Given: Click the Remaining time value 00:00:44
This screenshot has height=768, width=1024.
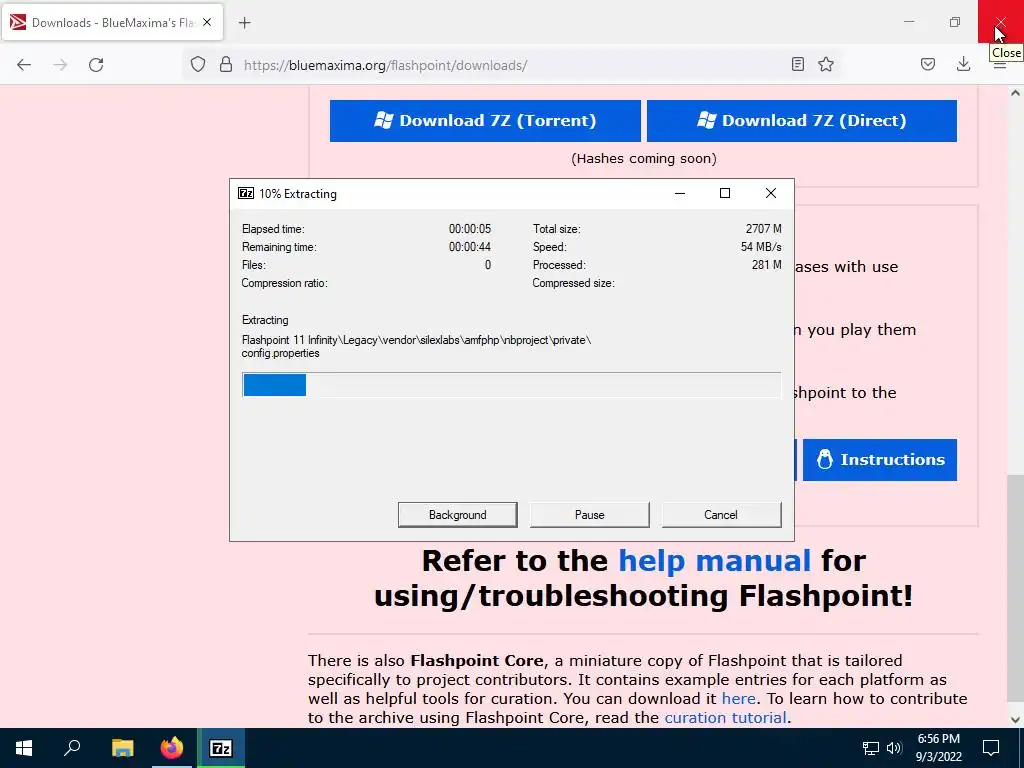Looking at the screenshot, I should point(470,247).
